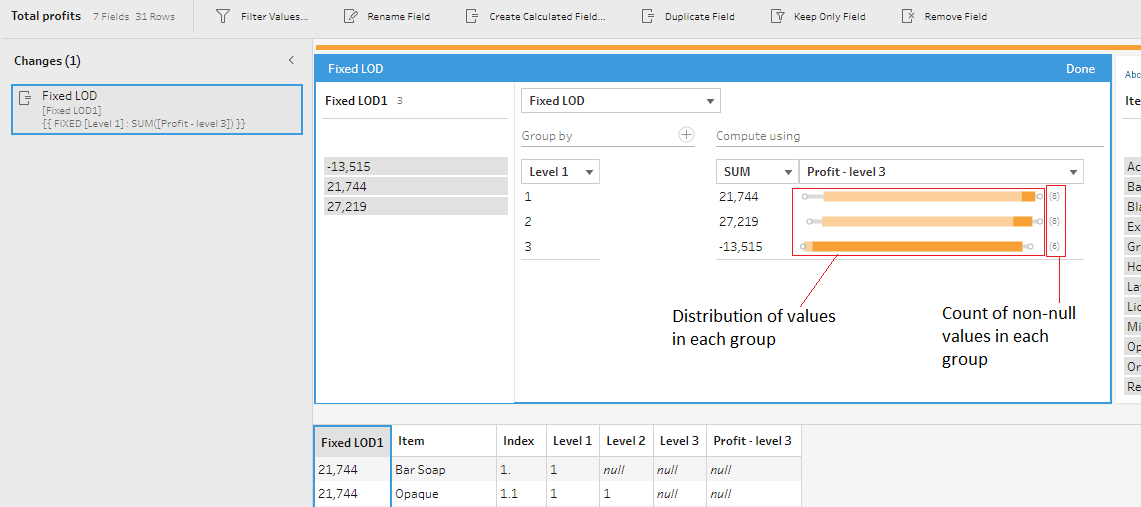
Task: Click the Rename Field pencil icon
Action: [351, 16]
